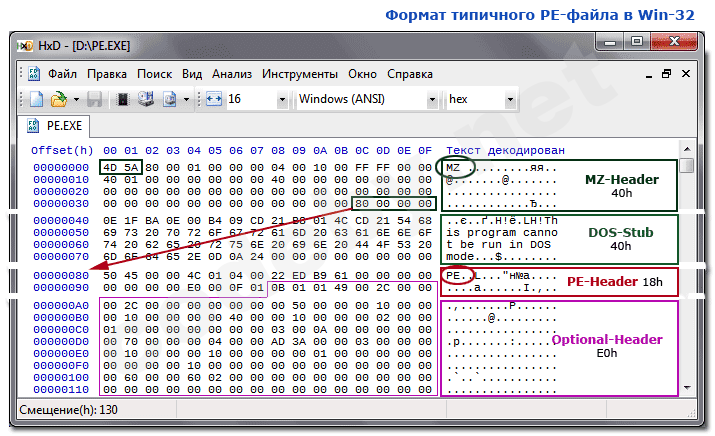Click hex byte 3A in row 000000D0
715x436 pixels.
click(299, 342)
